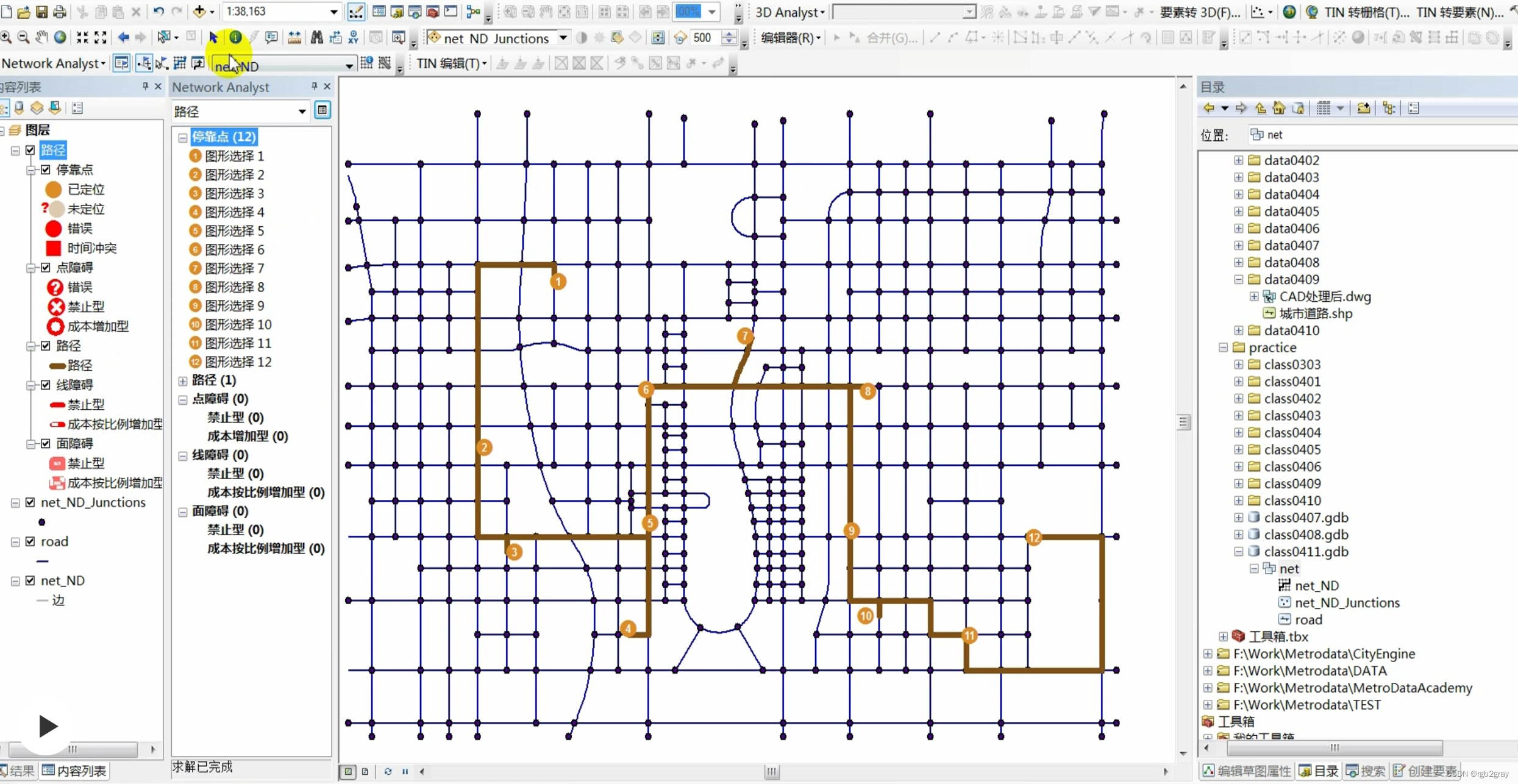Open Network Analyst window toggle icon
This screenshot has width=1518, height=784.
click(121, 63)
